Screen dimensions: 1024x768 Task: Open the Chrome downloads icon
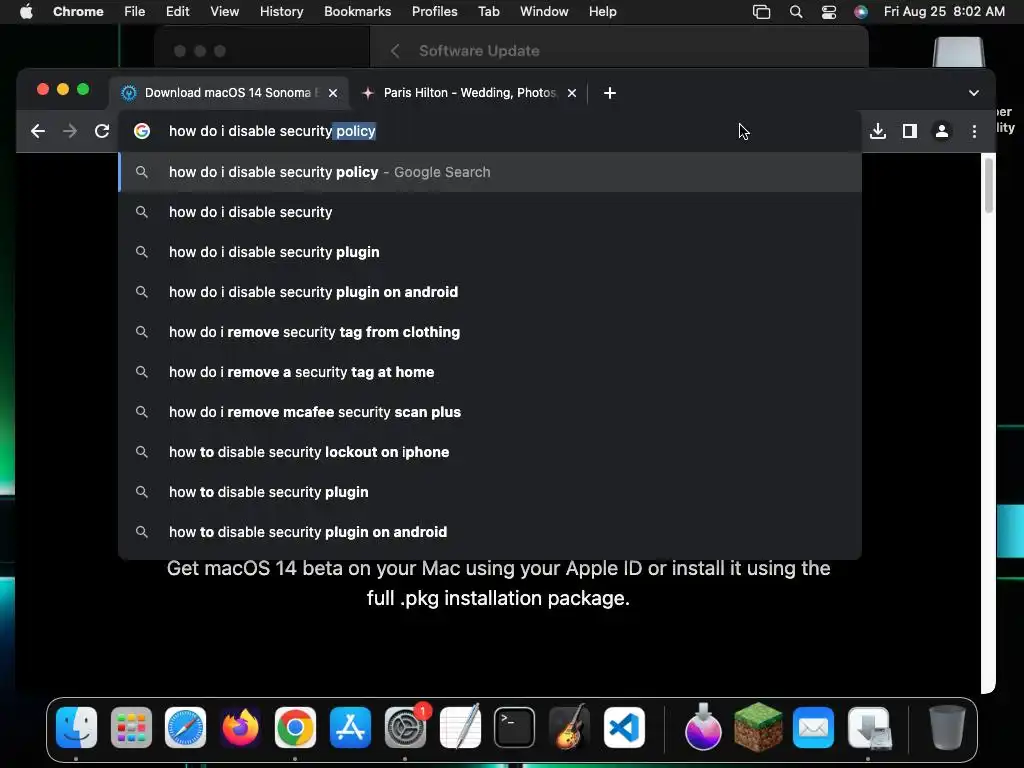[878, 131]
